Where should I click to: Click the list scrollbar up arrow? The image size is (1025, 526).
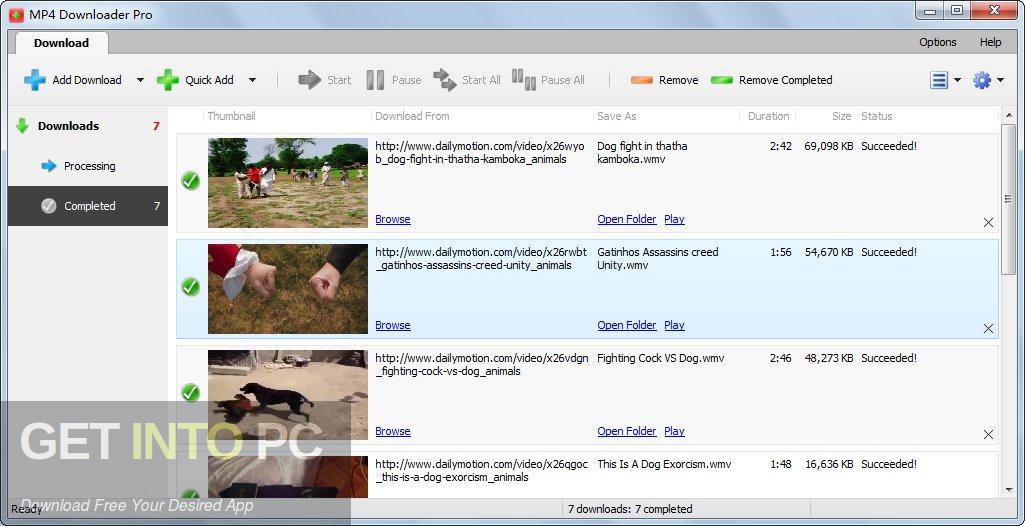(x=1009, y=114)
